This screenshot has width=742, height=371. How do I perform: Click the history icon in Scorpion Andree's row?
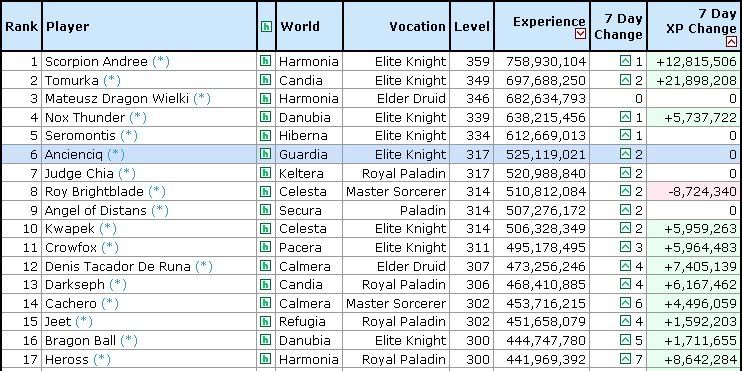pyautogui.click(x=266, y=61)
